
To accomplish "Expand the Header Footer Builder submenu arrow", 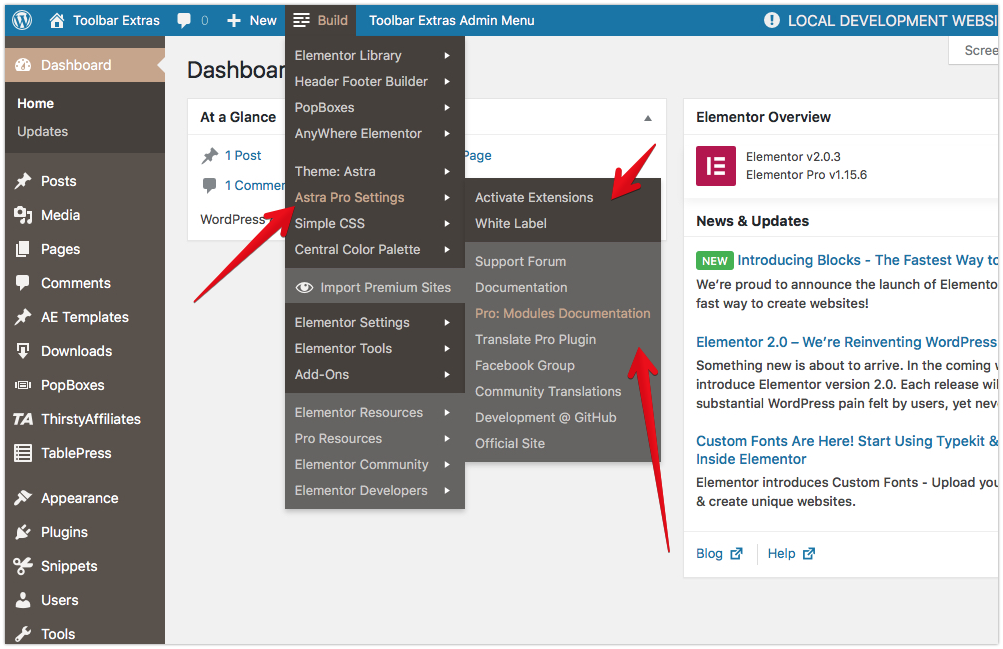I will (x=447, y=81).
